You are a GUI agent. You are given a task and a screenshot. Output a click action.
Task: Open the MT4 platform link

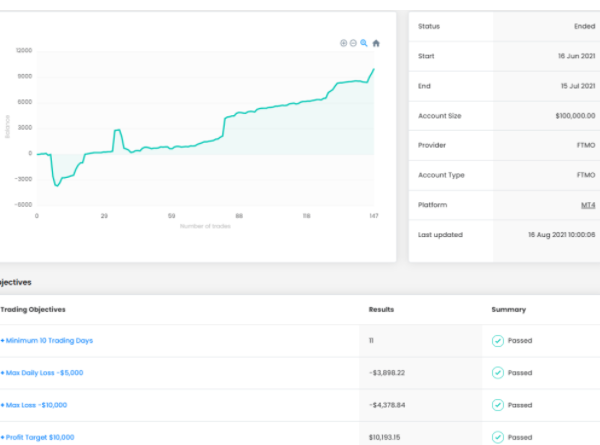click(x=588, y=205)
